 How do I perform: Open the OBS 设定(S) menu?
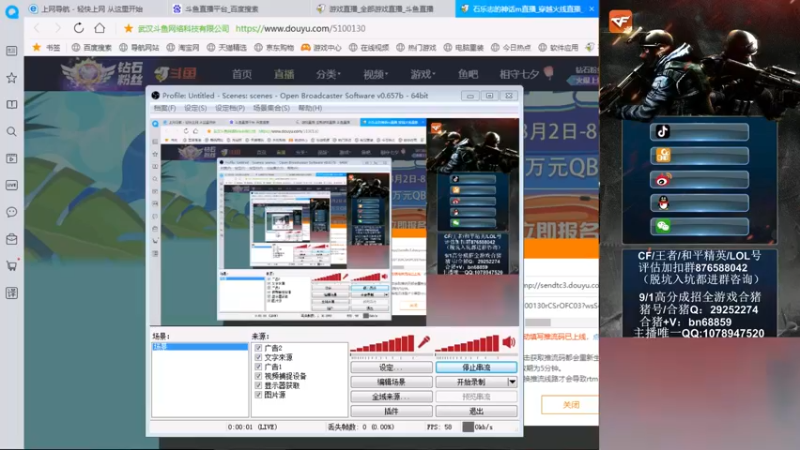195,108
